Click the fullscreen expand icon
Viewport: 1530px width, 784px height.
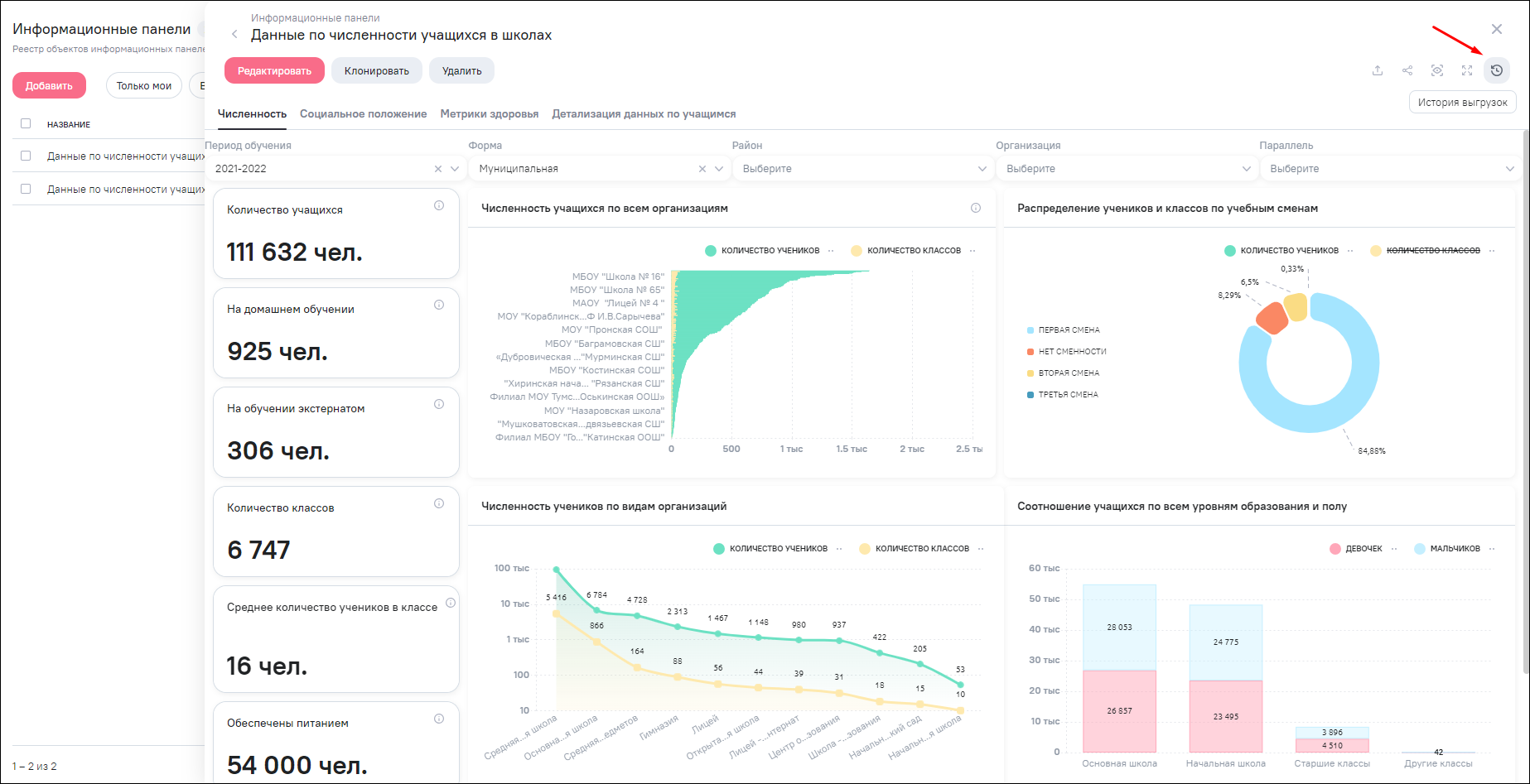coord(1467,70)
